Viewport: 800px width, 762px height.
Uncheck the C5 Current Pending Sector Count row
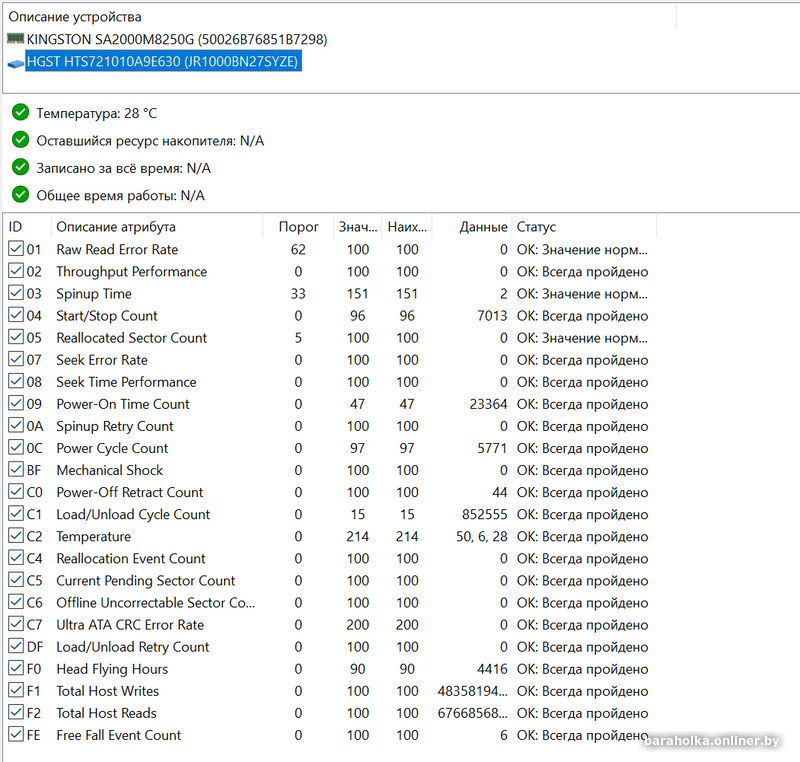16,580
